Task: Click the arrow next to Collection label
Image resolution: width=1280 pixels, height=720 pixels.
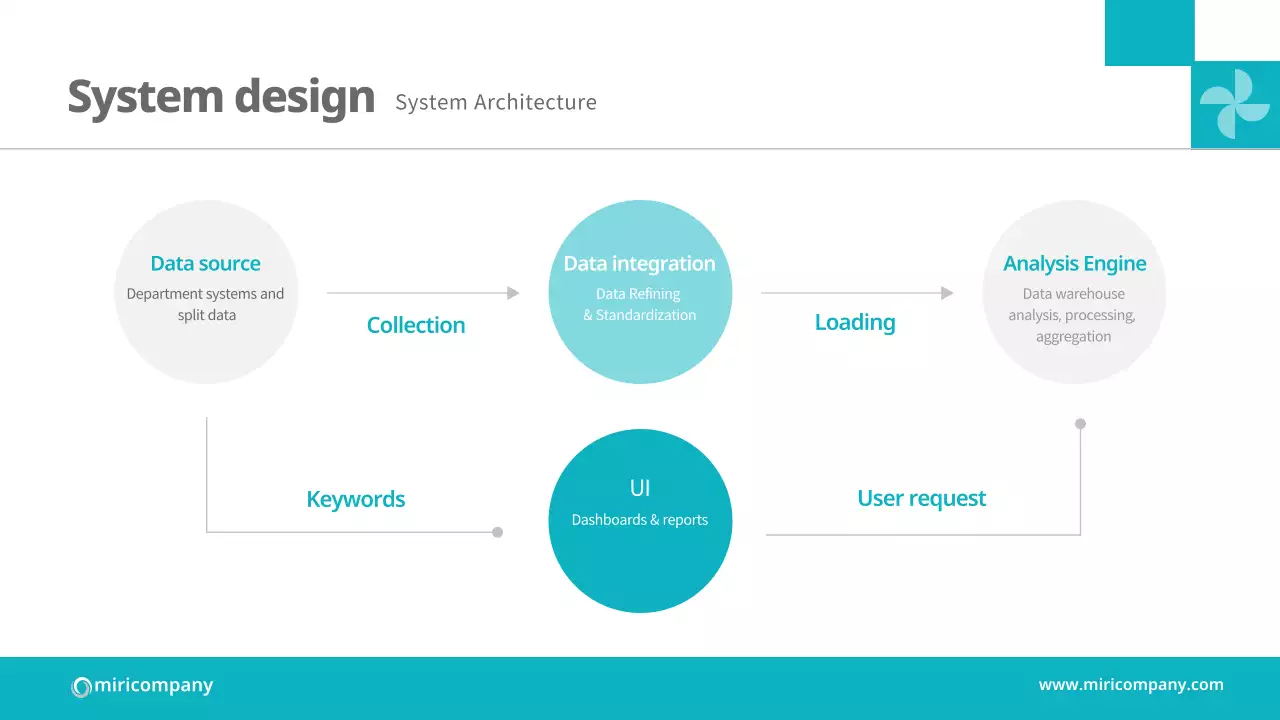Action: [x=423, y=293]
